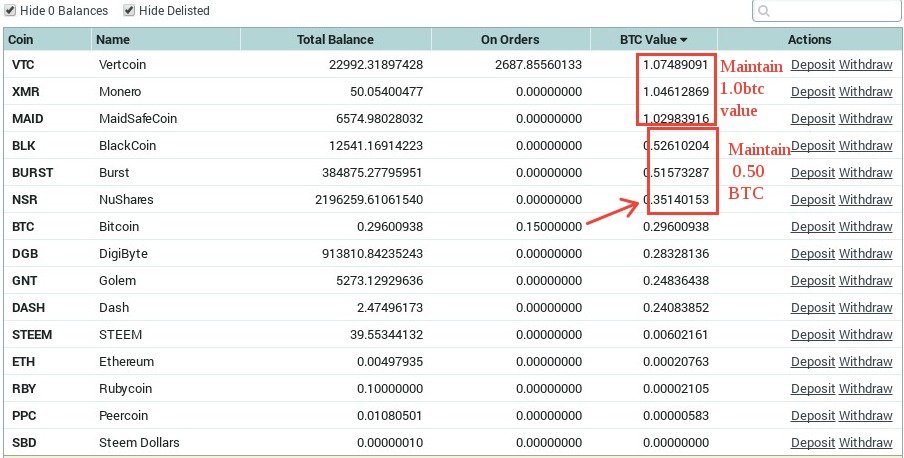Viewport: 904px width, 458px height.
Task: Select the BURST coin symbol
Action: [32, 172]
